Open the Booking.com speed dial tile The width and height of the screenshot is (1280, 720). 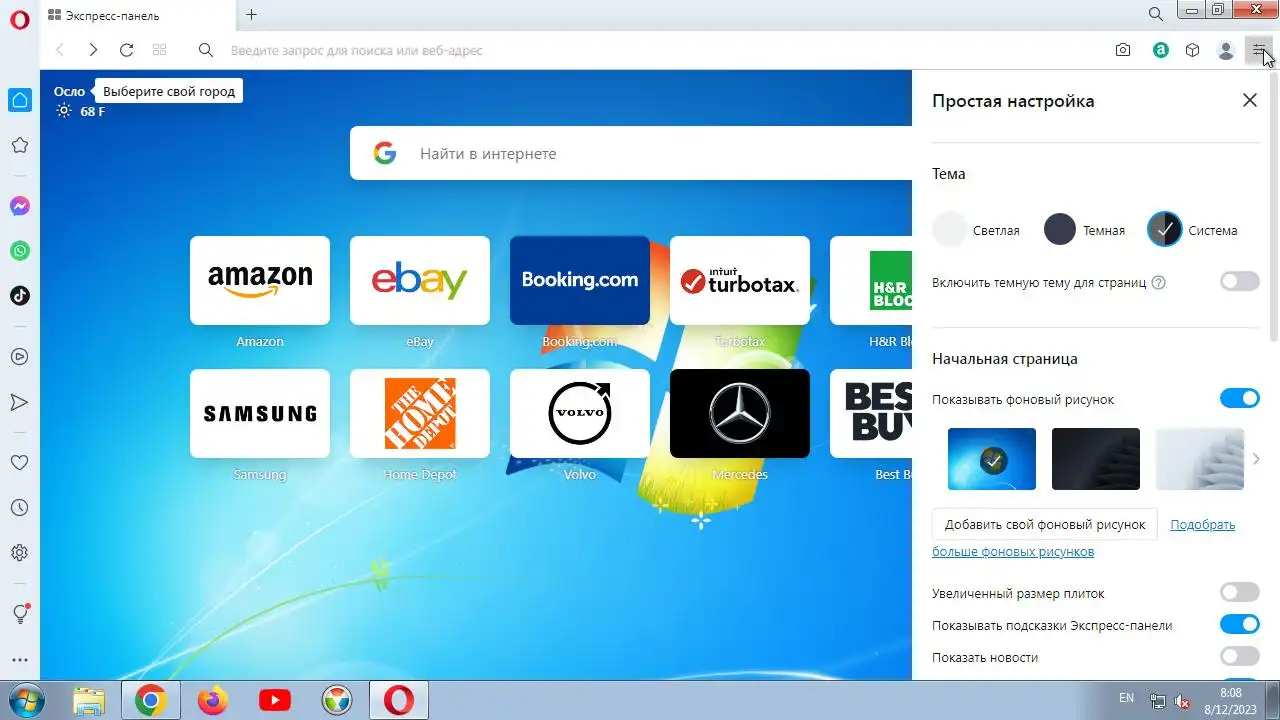580,281
